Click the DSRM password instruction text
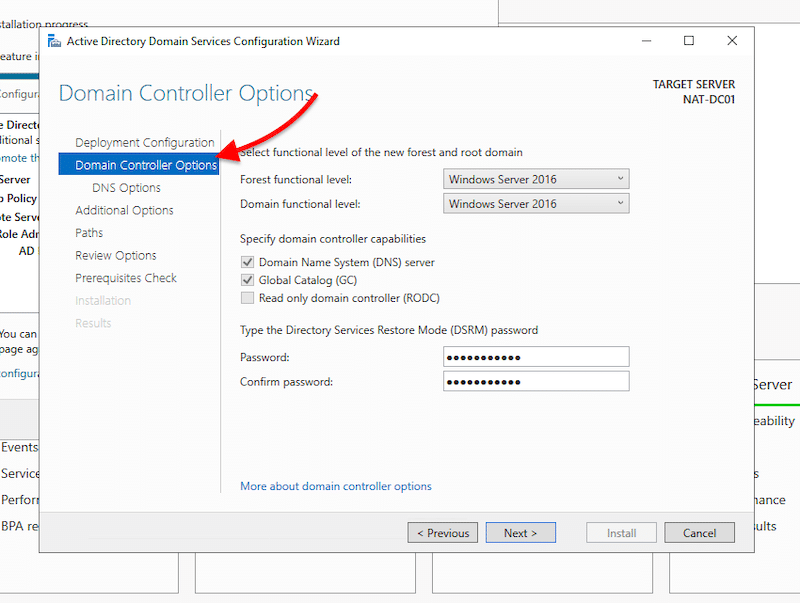 pyautogui.click(x=389, y=330)
